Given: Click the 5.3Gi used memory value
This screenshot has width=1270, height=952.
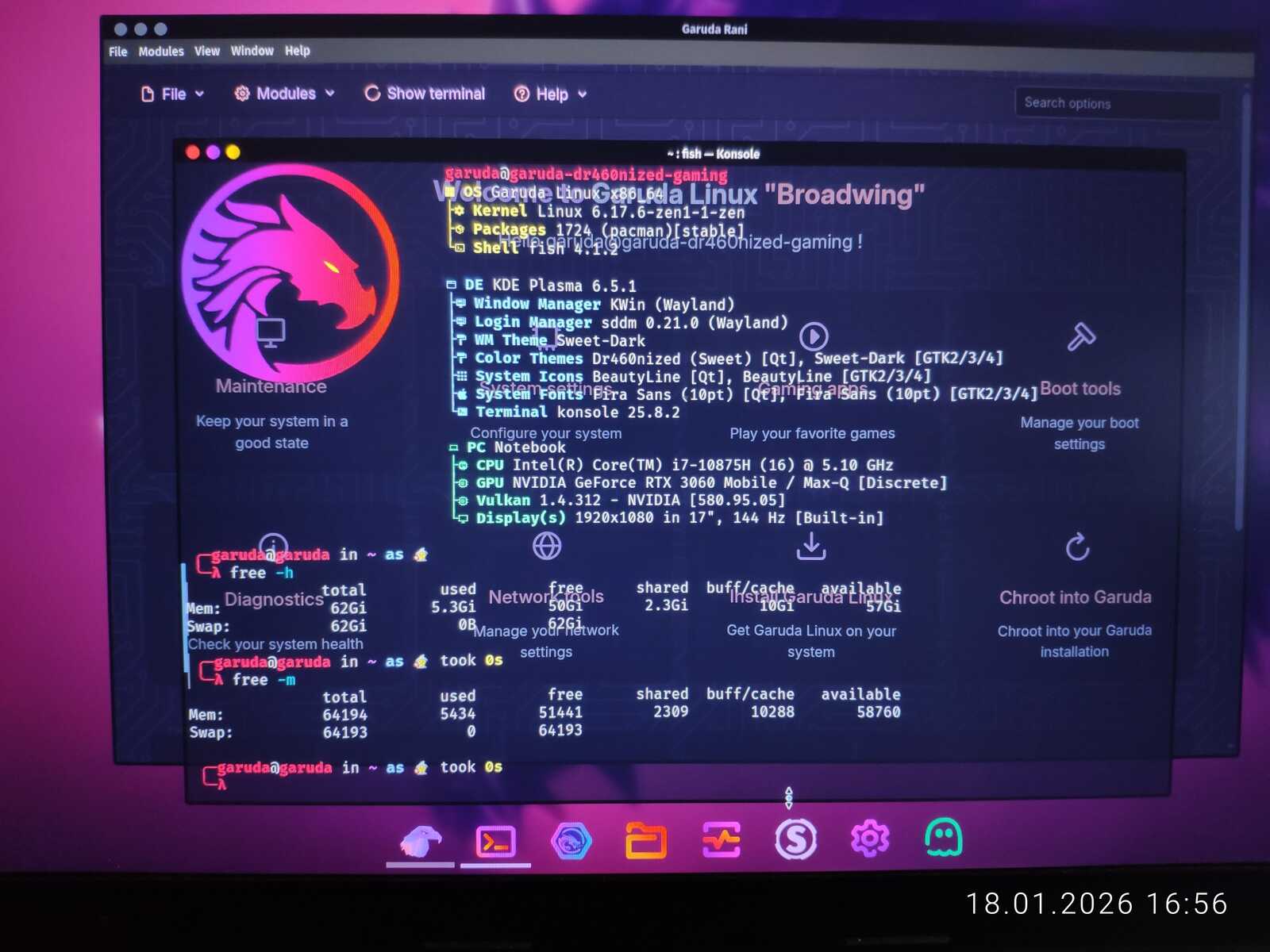Looking at the screenshot, I should (453, 607).
